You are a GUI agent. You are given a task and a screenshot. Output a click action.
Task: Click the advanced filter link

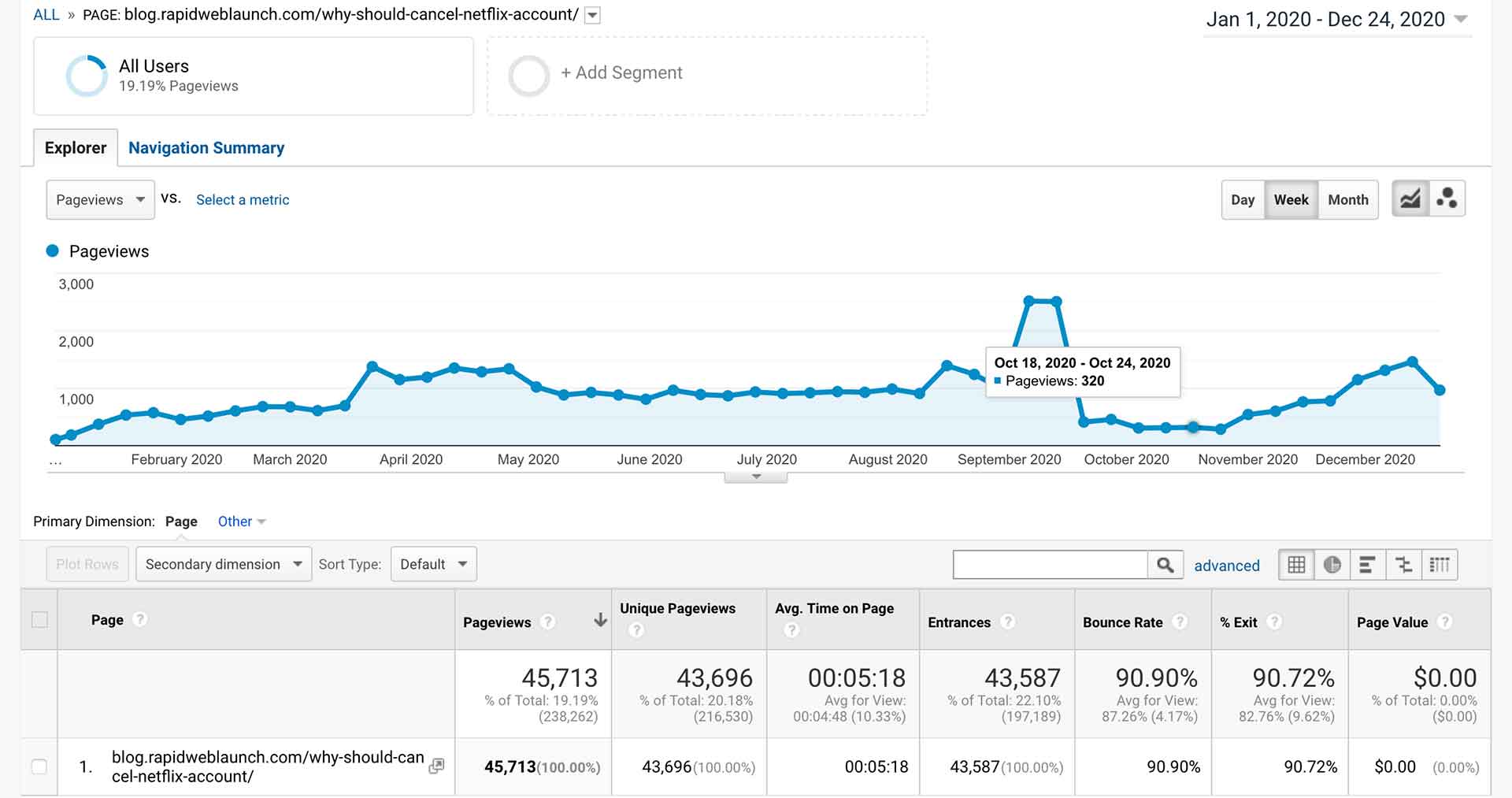pyautogui.click(x=1227, y=566)
